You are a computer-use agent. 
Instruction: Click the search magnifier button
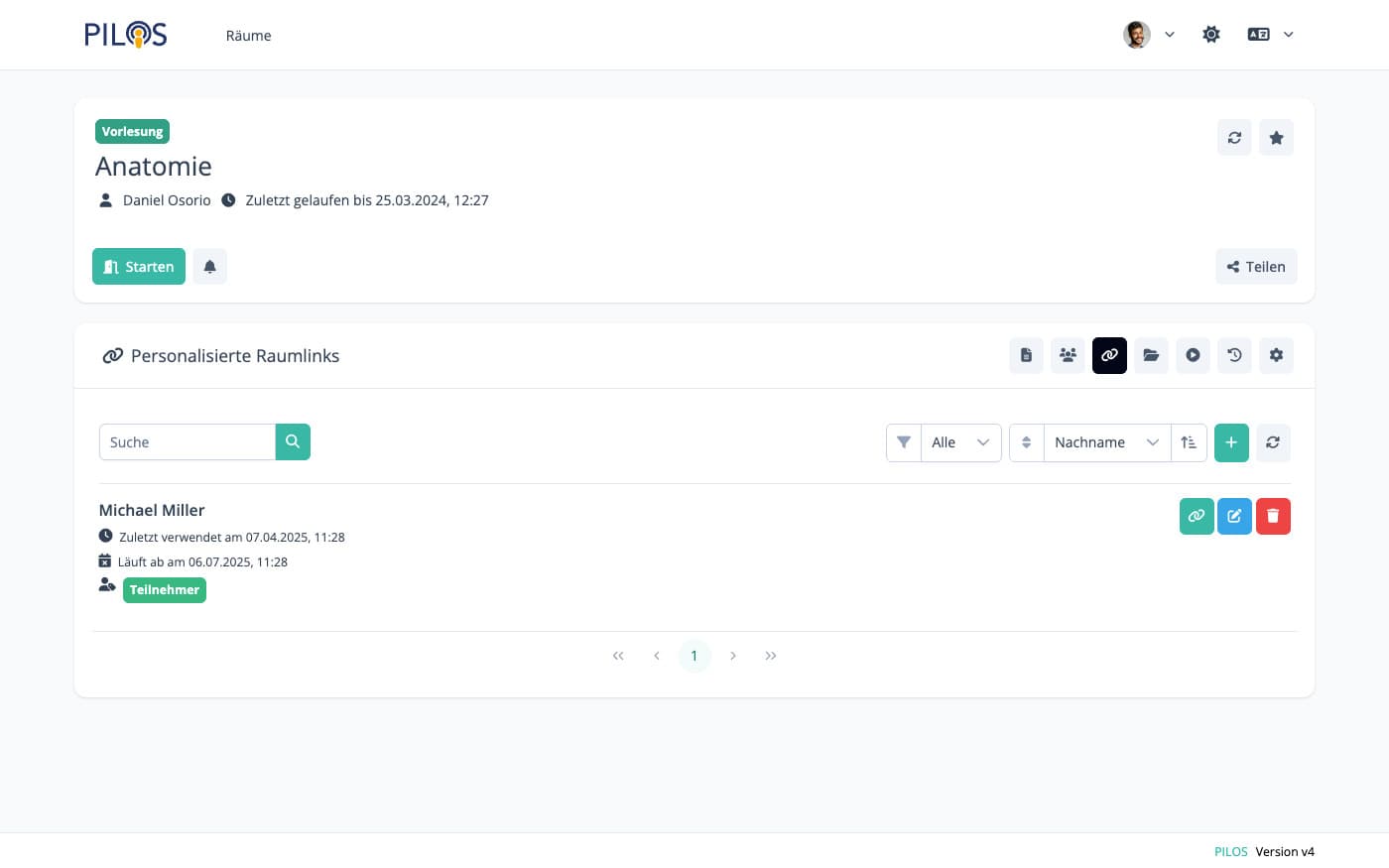pyautogui.click(x=293, y=442)
